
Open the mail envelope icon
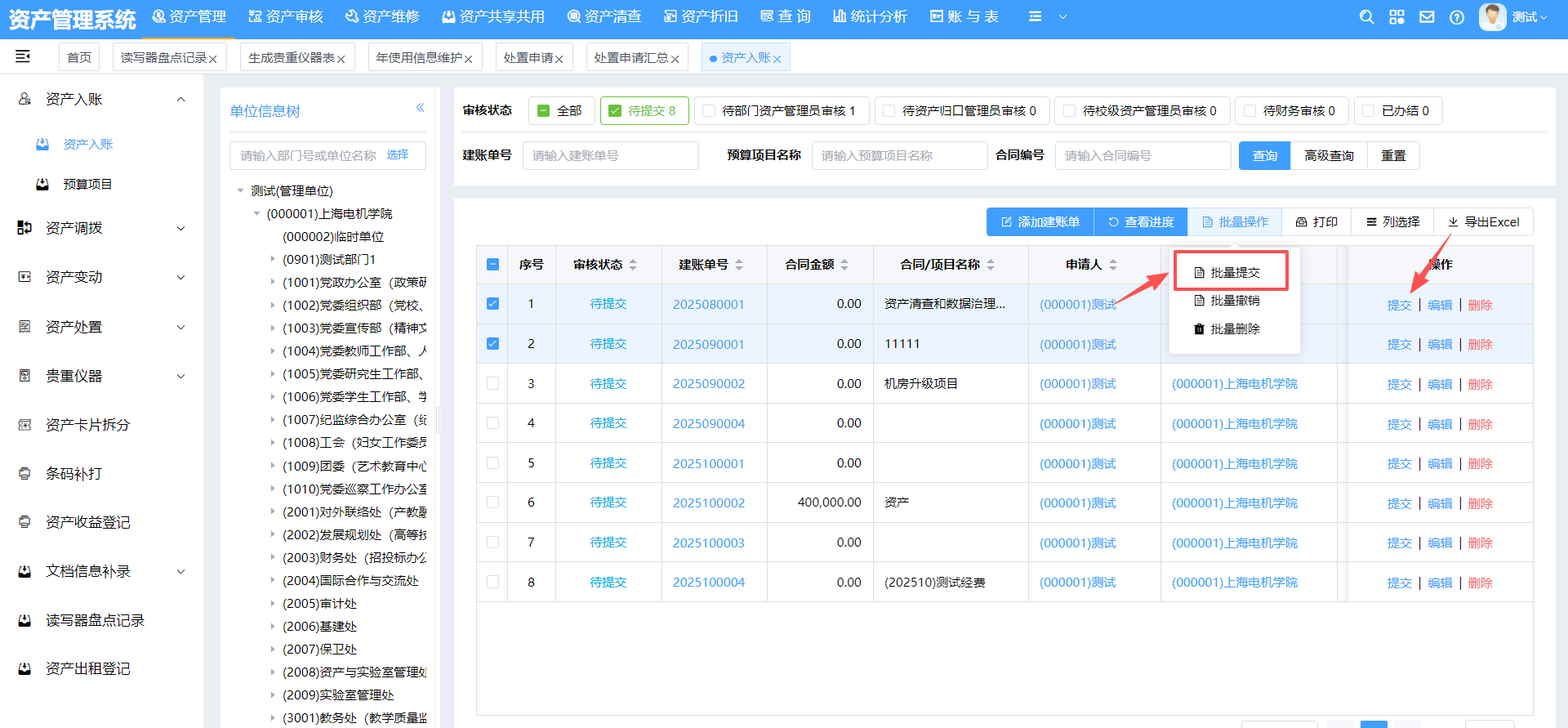point(1427,17)
